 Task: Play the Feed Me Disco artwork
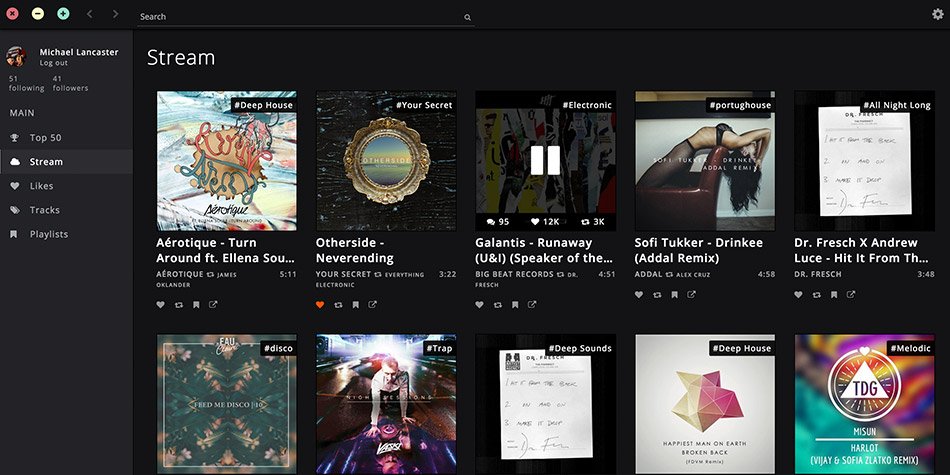pyautogui.click(x=227, y=404)
